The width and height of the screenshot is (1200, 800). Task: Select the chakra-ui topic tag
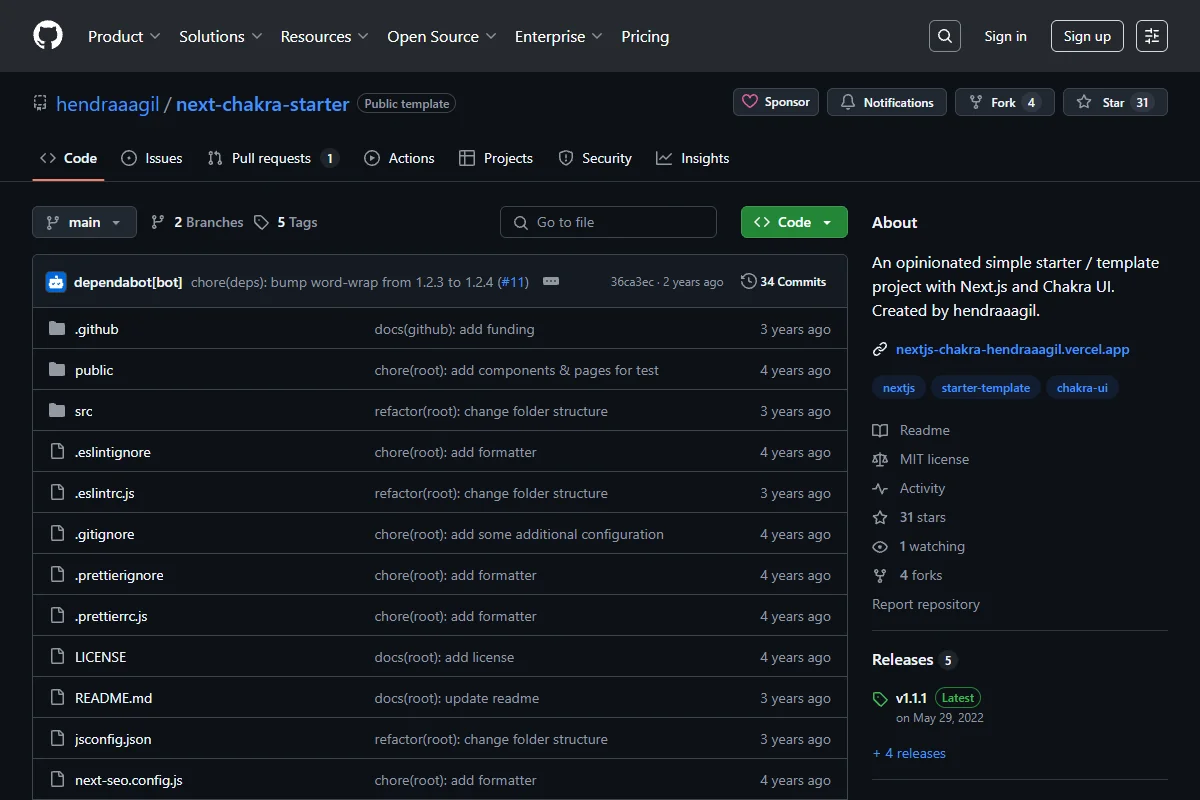pos(1082,388)
